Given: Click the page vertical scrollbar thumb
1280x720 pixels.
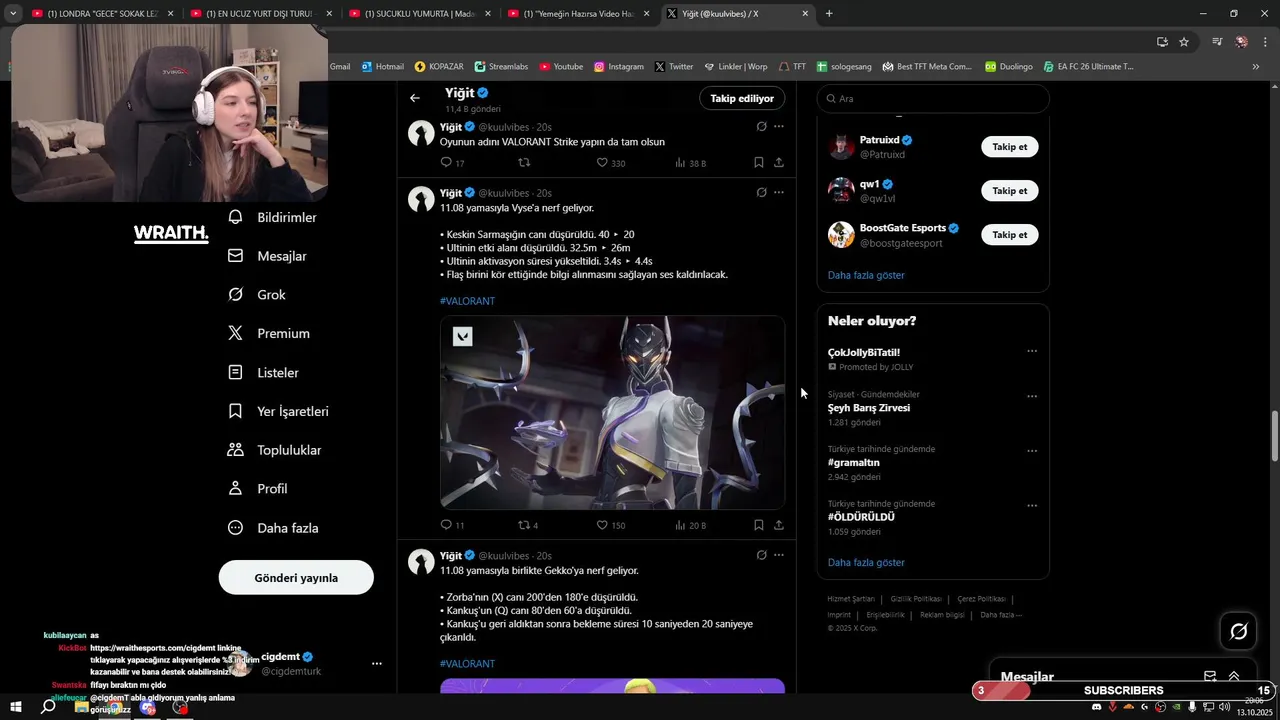Looking at the screenshot, I should (x=1274, y=435).
